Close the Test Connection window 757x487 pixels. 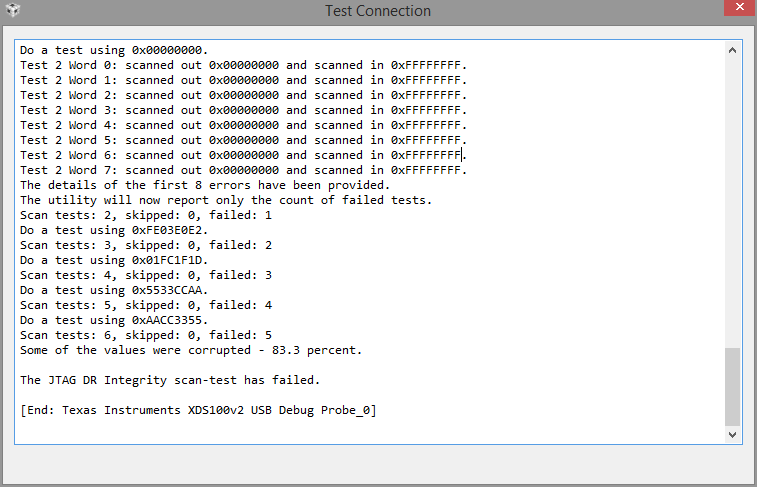(735, 9)
